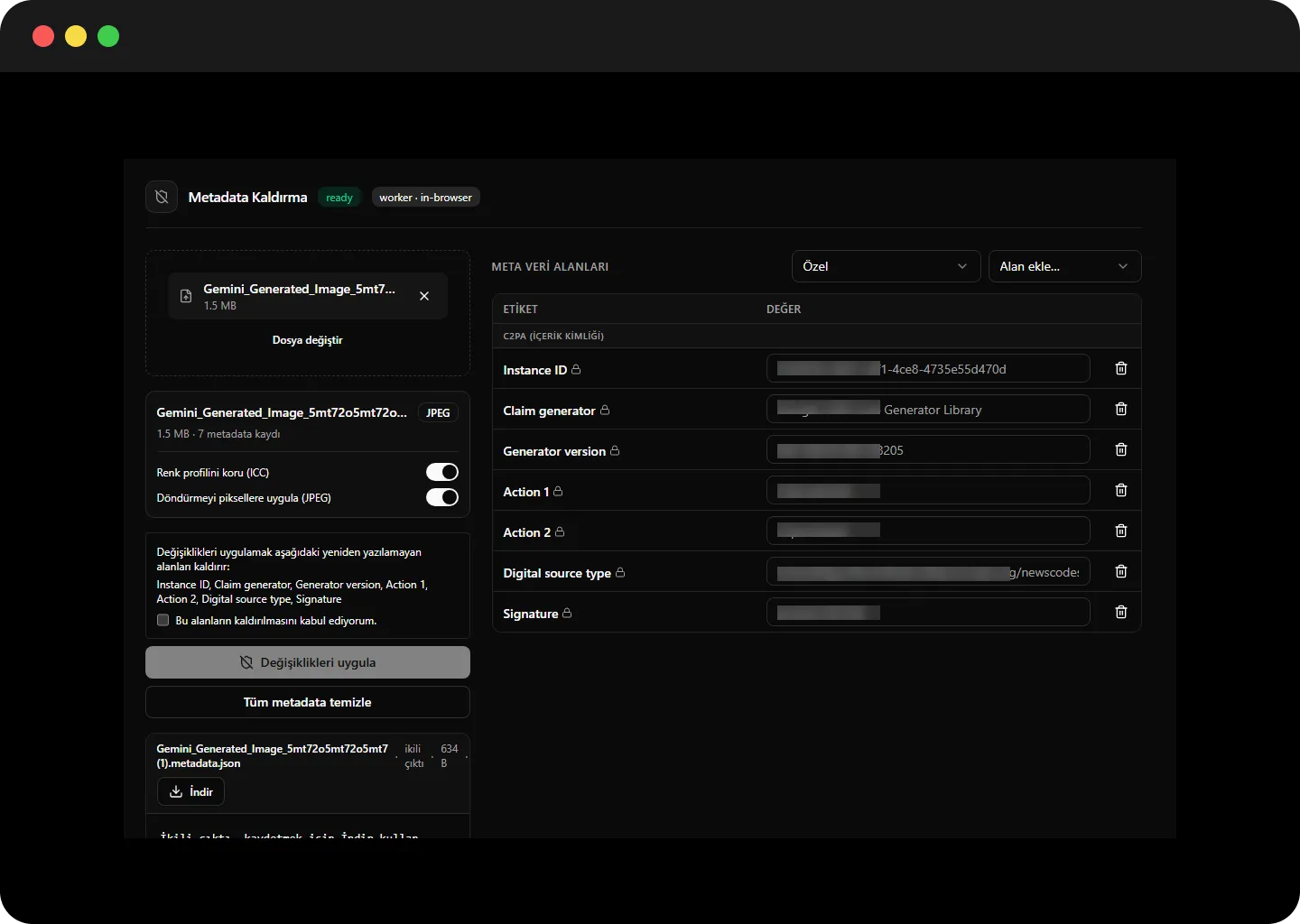Click the lock icon next to Action 1
Image resolution: width=1300 pixels, height=924 pixels.
558,491
